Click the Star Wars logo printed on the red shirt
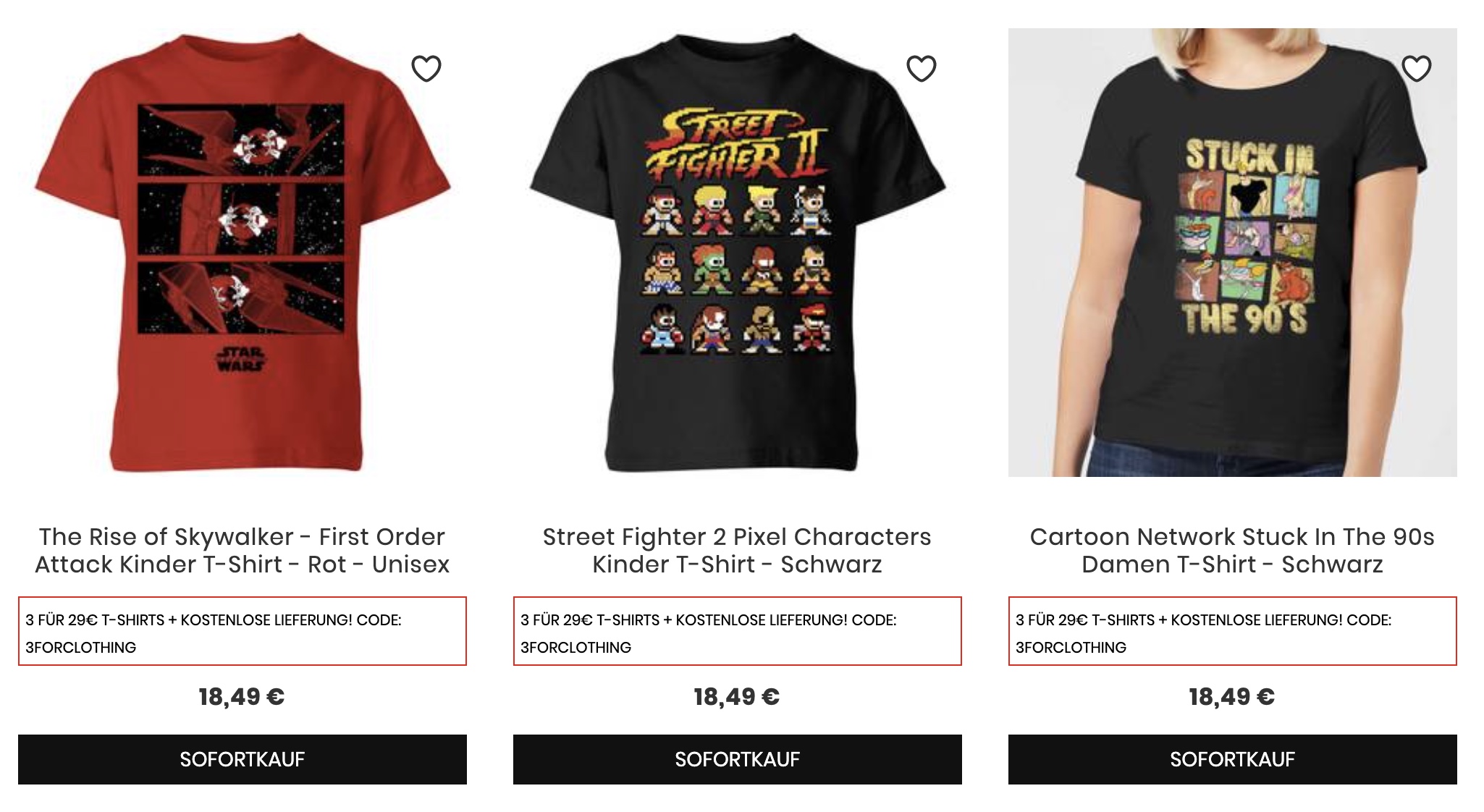Viewport: 1484px width, 812px height. (240, 358)
